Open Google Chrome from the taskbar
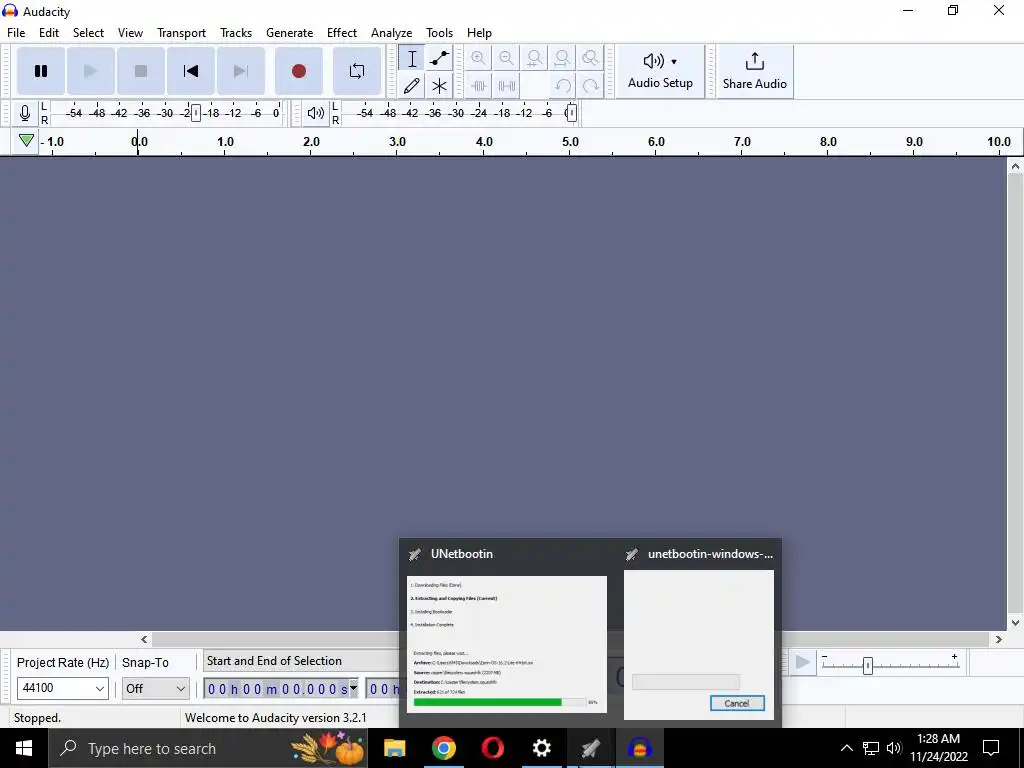The image size is (1024, 768). coord(443,748)
